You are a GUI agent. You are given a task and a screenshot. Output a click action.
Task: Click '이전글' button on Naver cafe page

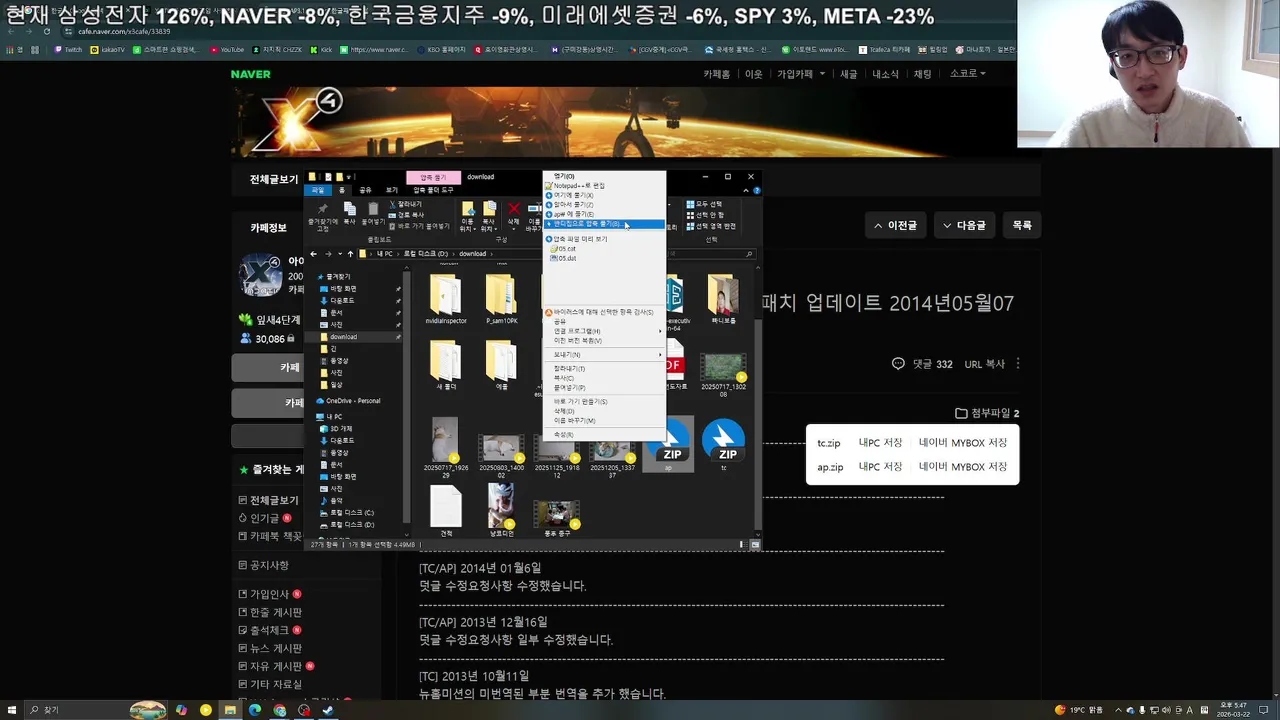point(896,226)
